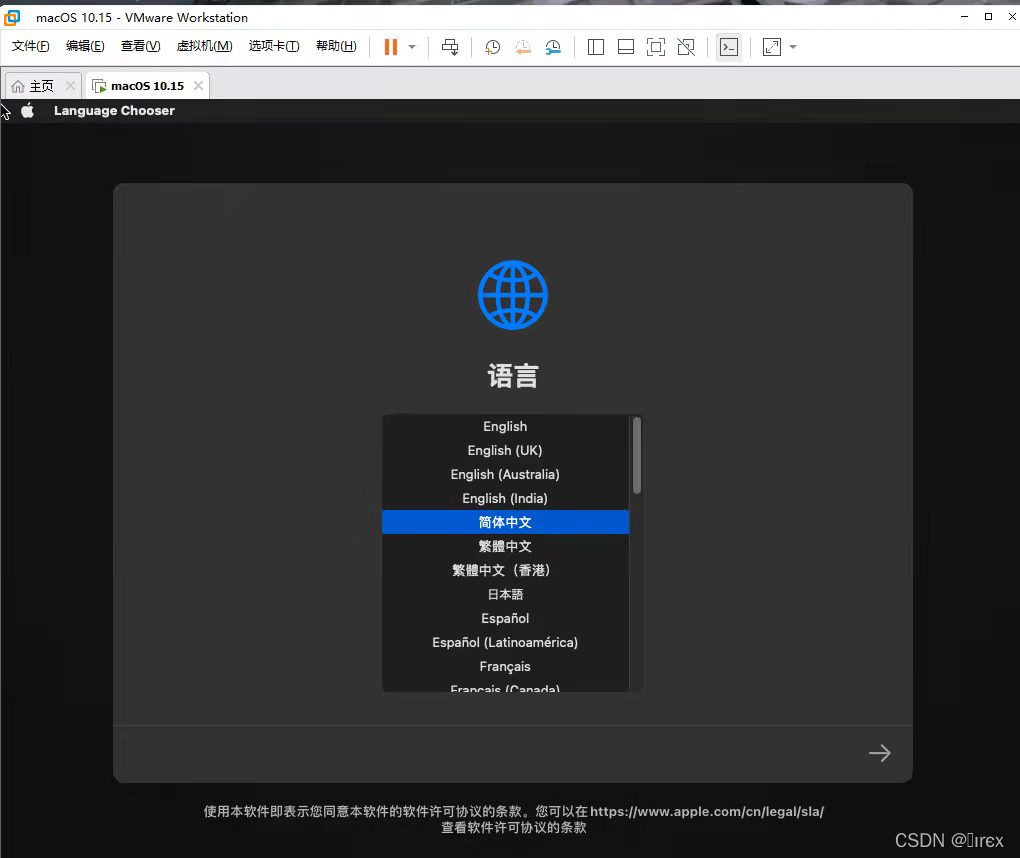Select Français language
Viewport: 1020px width, 858px height.
pyautogui.click(x=505, y=667)
